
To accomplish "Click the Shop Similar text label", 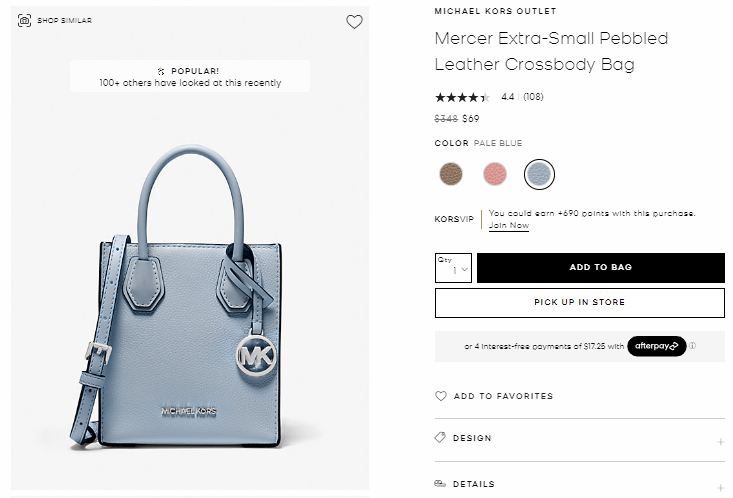I will coord(65,21).
